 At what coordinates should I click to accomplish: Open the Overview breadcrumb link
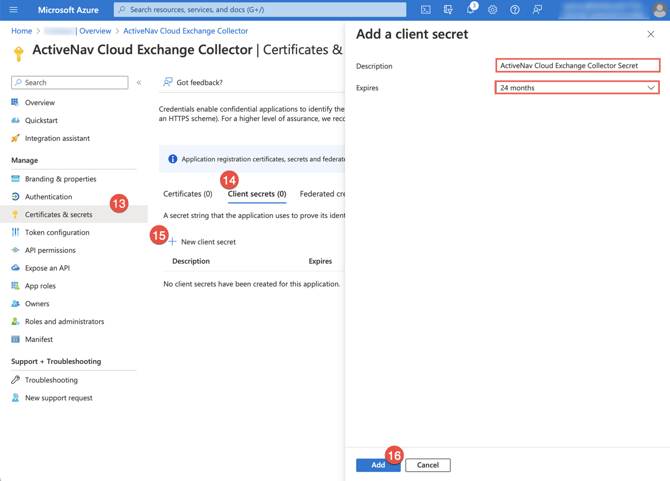[x=95, y=31]
